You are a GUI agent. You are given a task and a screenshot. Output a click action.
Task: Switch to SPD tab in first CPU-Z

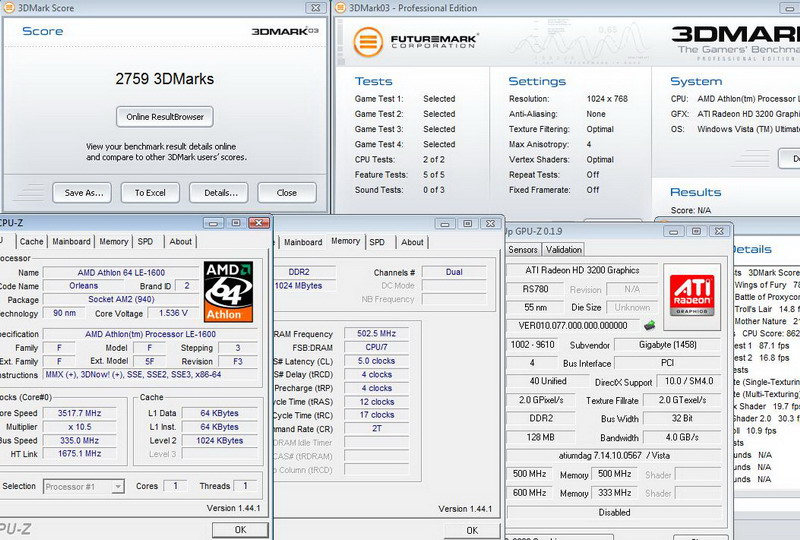145,241
